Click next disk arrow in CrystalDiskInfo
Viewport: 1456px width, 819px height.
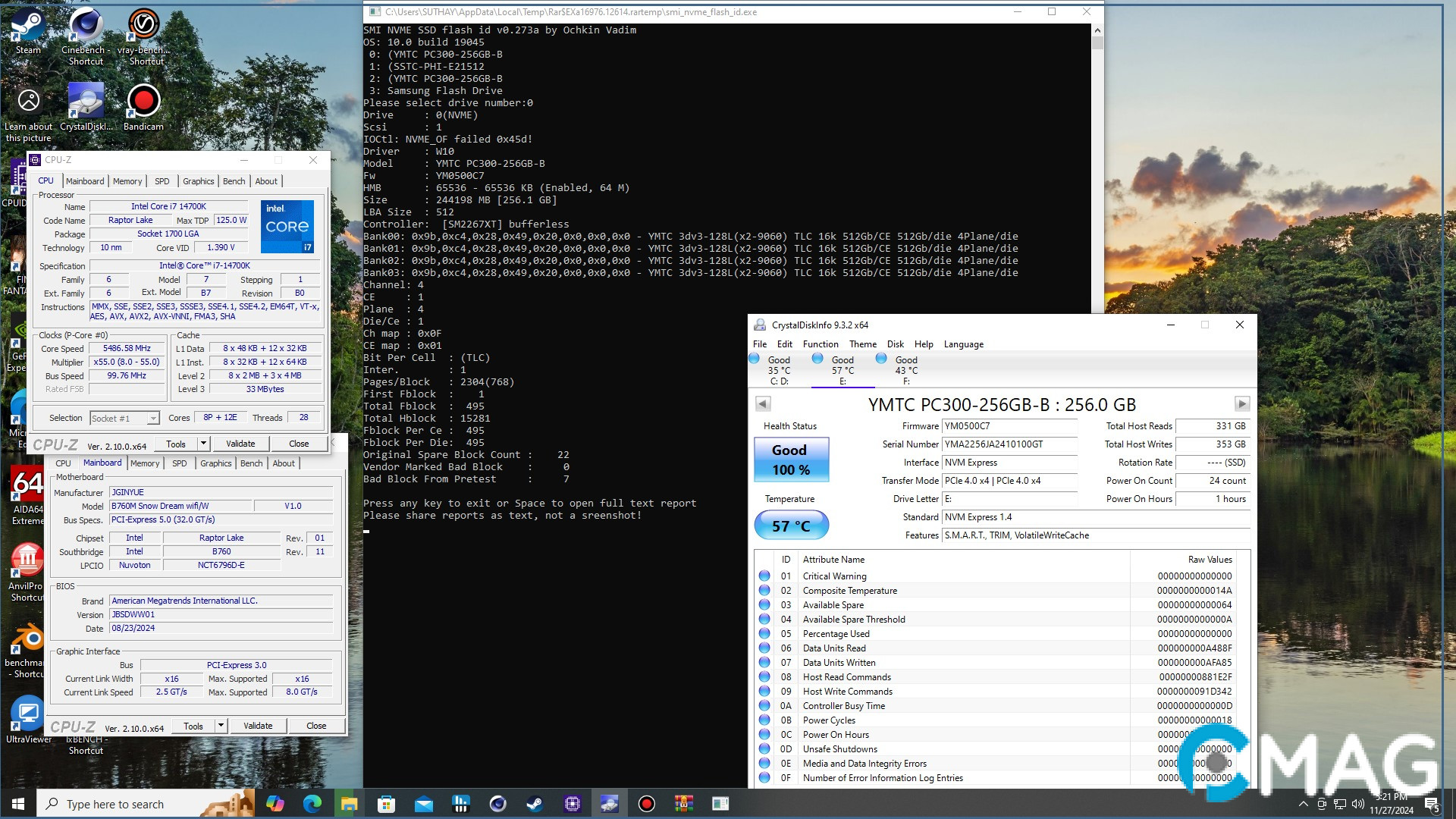pyautogui.click(x=1241, y=404)
